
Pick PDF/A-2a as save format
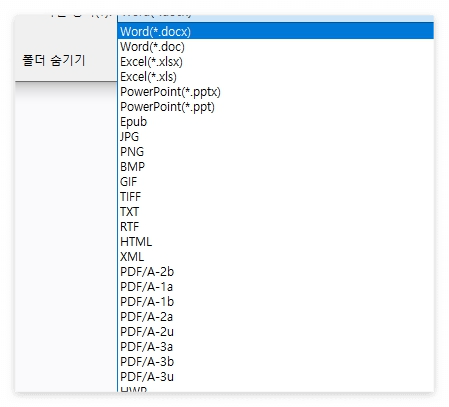point(276,317)
